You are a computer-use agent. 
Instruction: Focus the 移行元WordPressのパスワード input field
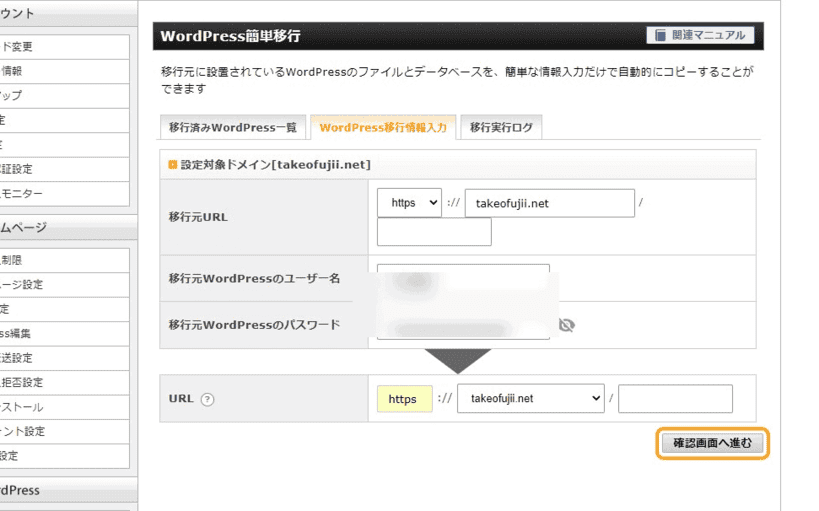click(x=463, y=325)
